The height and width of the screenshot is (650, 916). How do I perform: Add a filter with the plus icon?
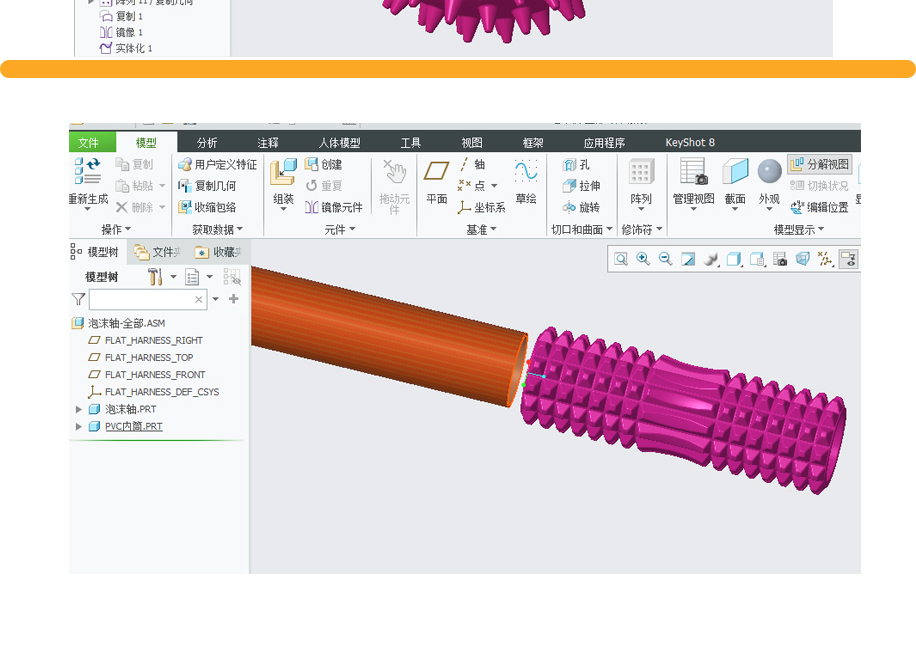(x=234, y=299)
